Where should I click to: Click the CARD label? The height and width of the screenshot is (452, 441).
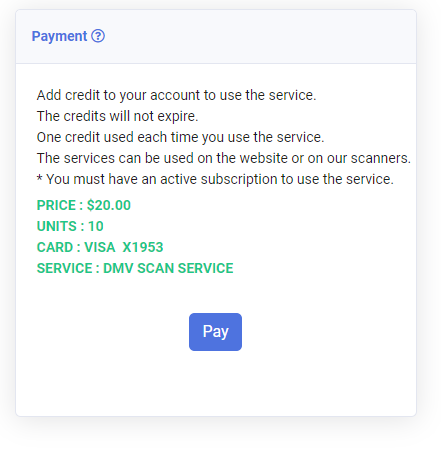[55, 247]
